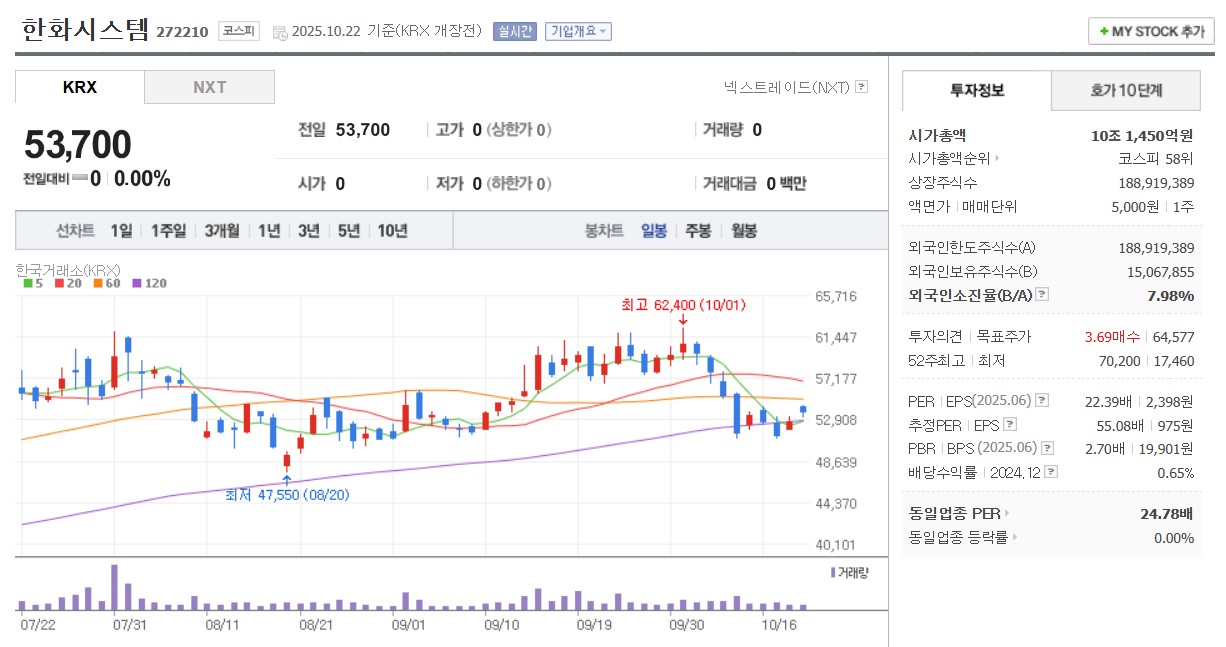Click the 상장주식수 value 188,919,389
Screen dimensions: 1226x647
[x=1156, y=182]
